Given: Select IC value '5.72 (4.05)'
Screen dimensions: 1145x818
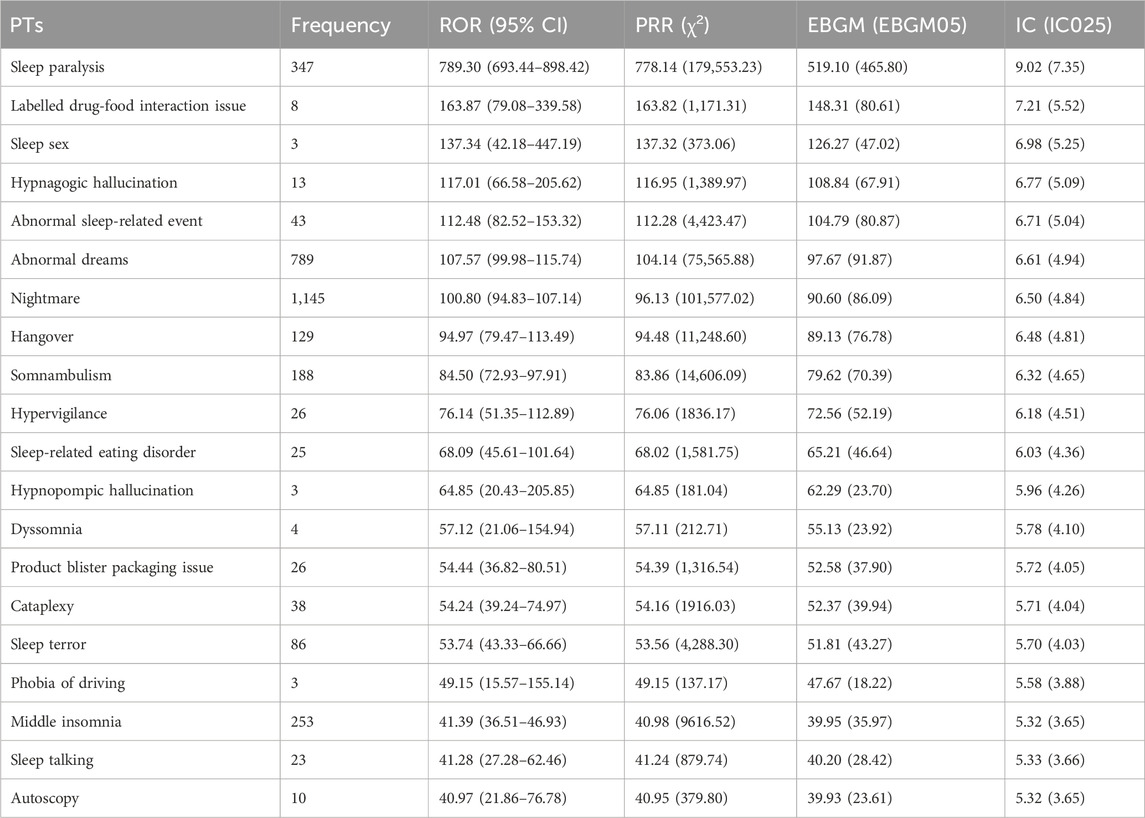Looking at the screenshot, I should tap(1050, 567).
